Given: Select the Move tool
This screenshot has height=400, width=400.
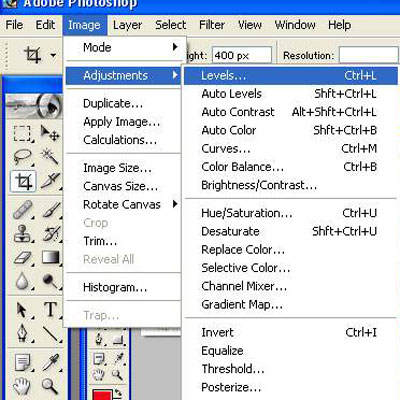Looking at the screenshot, I should (x=50, y=134).
